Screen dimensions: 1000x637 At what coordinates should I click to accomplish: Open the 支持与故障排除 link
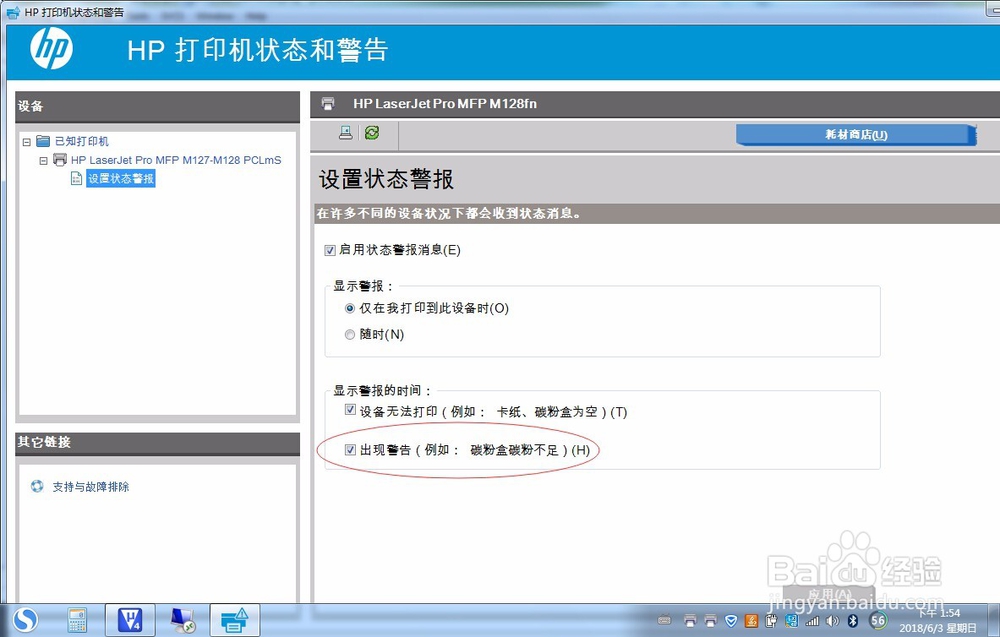91,487
